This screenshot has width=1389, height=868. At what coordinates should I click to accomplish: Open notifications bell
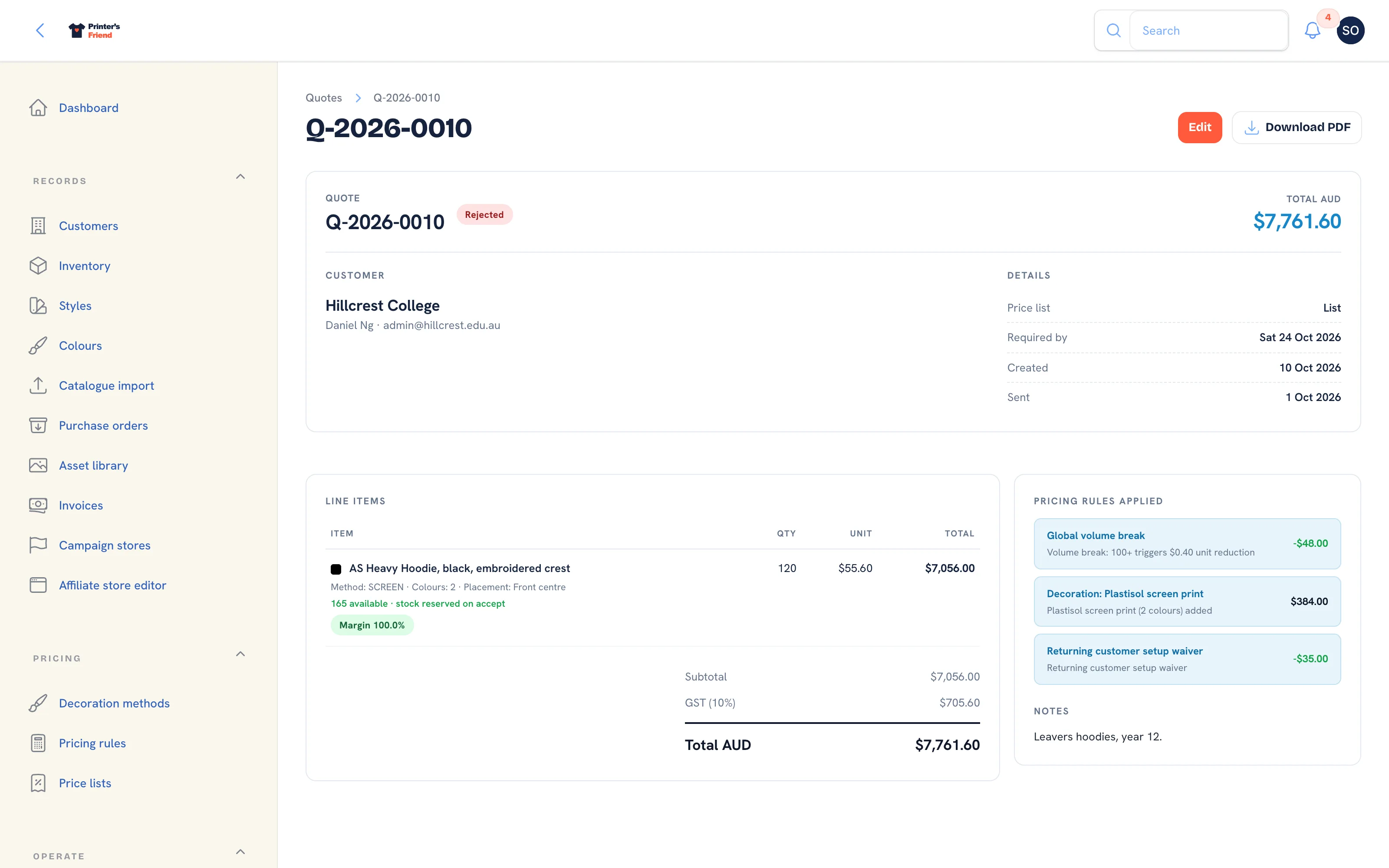click(x=1312, y=30)
